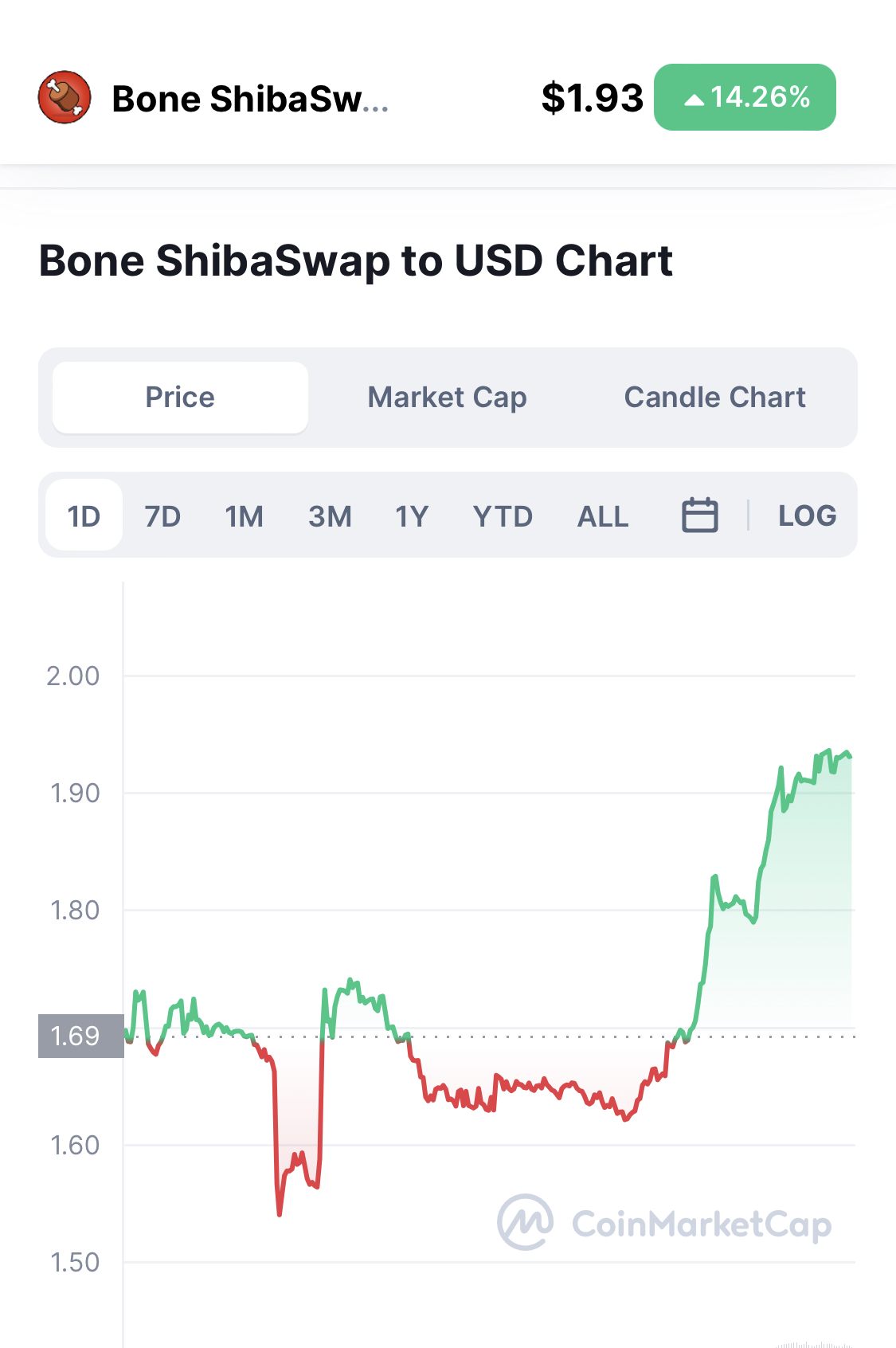Tap the green up-arrow percentage badge
The image size is (896, 1348).
tap(745, 97)
